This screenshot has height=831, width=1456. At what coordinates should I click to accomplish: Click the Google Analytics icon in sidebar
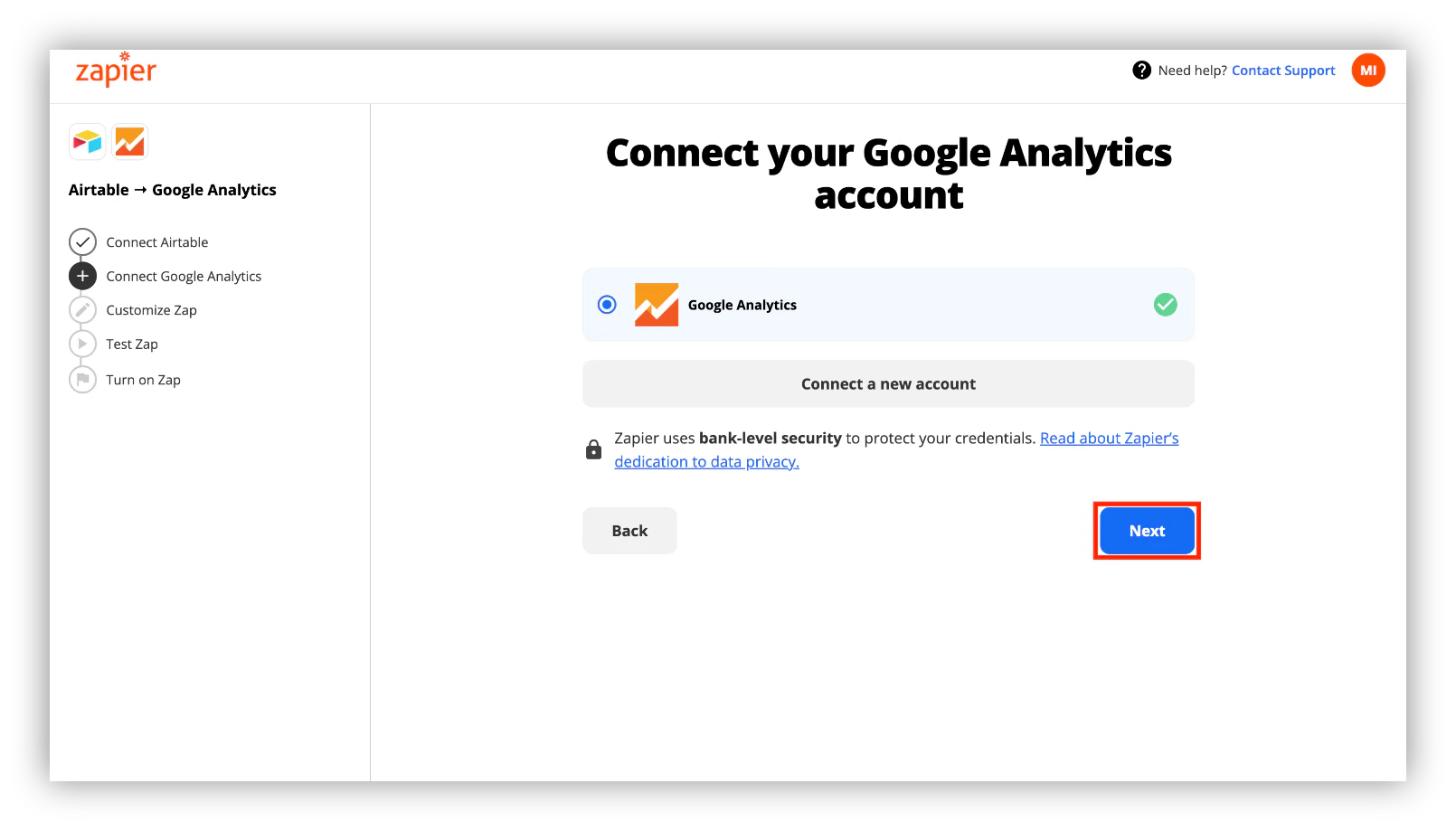(x=129, y=142)
